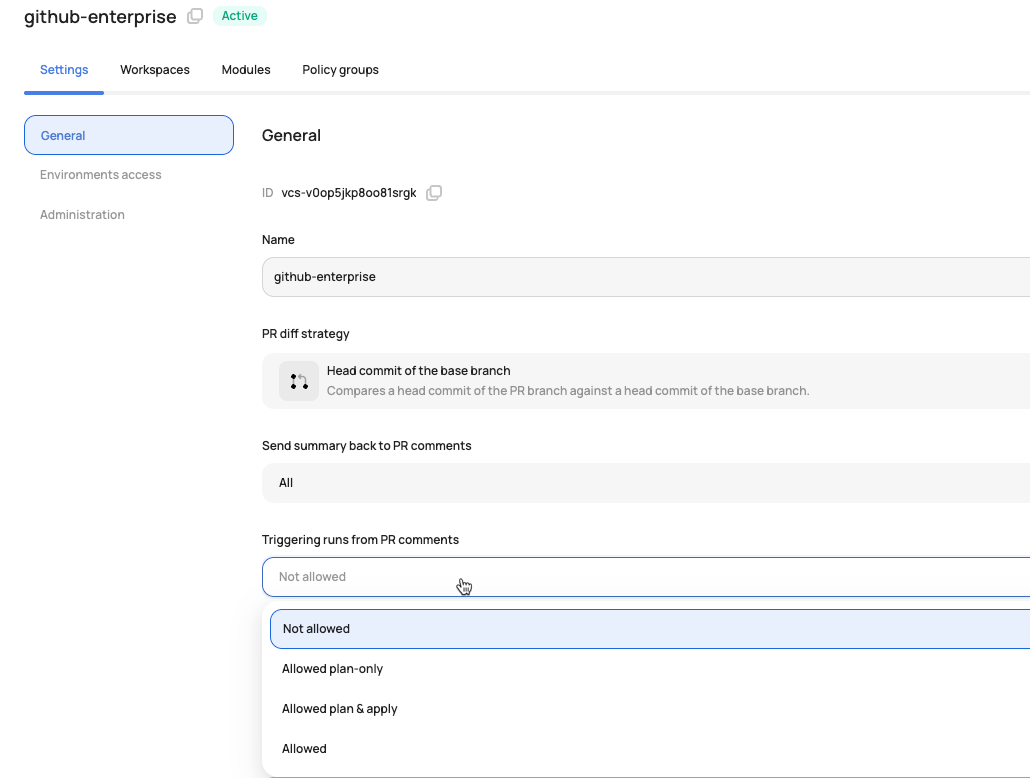Screen dimensions: 1030x778
Task: Click the 'PR diff strategy' label
Action: [x=305, y=334]
